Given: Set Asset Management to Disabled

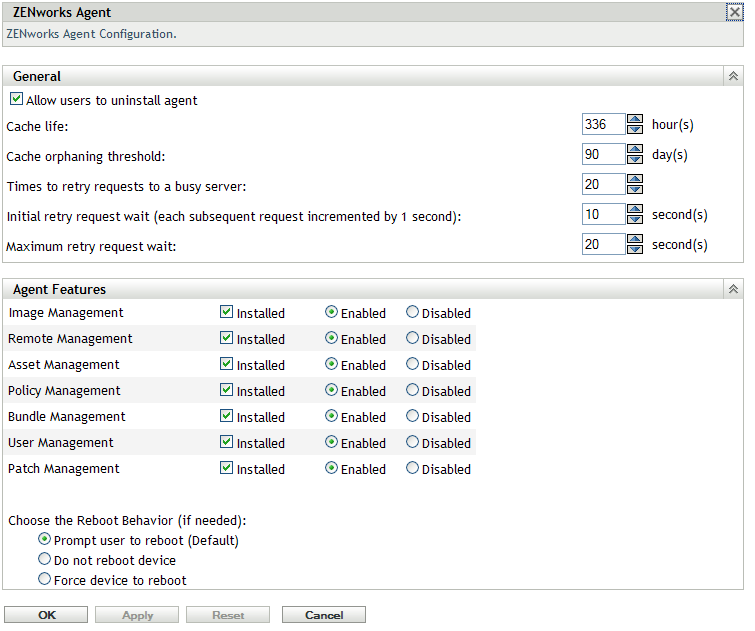Looking at the screenshot, I should click(413, 365).
